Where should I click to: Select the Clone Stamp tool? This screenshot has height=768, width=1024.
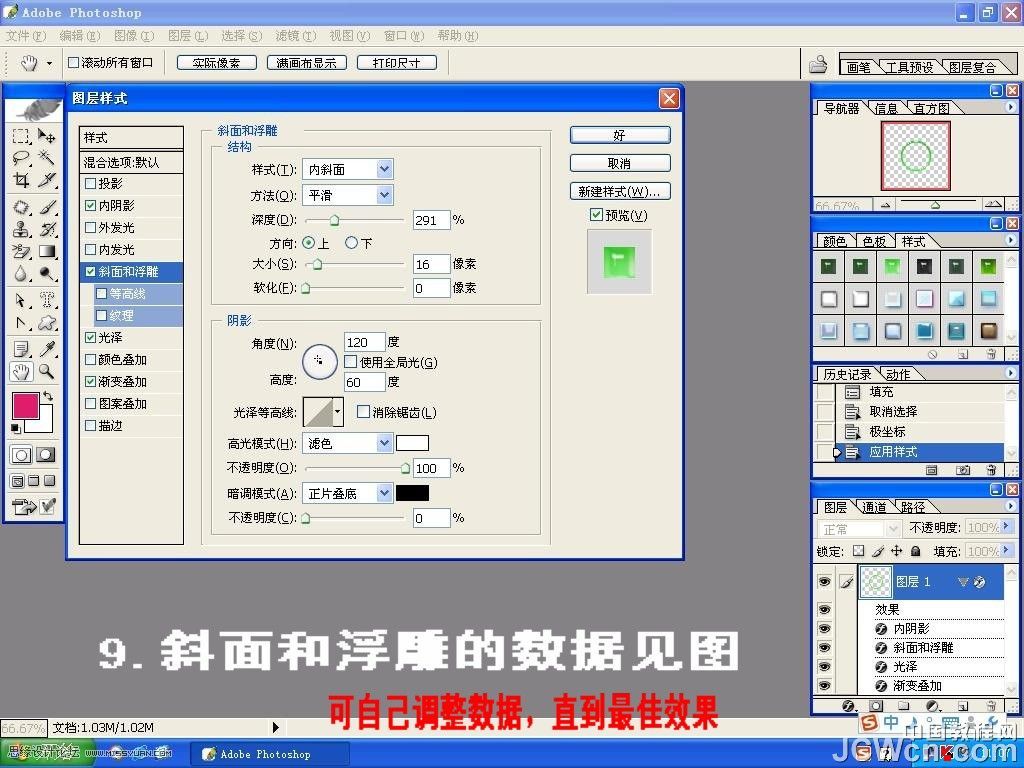point(21,229)
